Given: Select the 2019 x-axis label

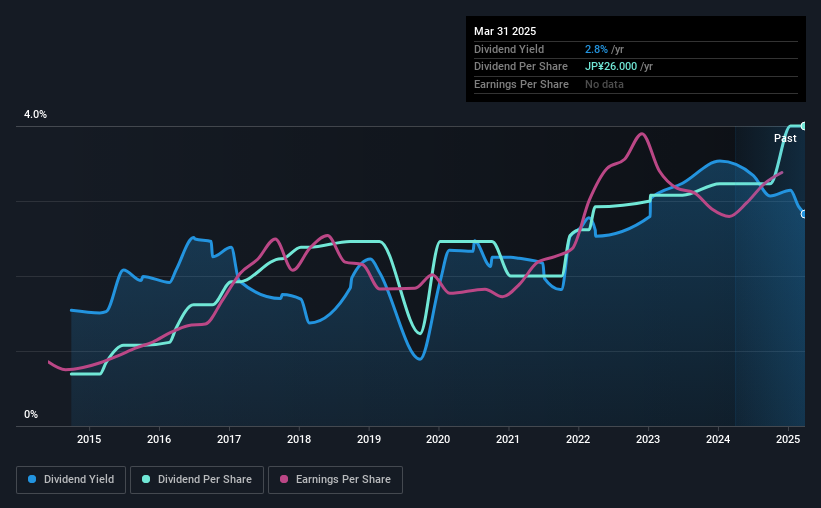Looking at the screenshot, I should pos(369,439).
